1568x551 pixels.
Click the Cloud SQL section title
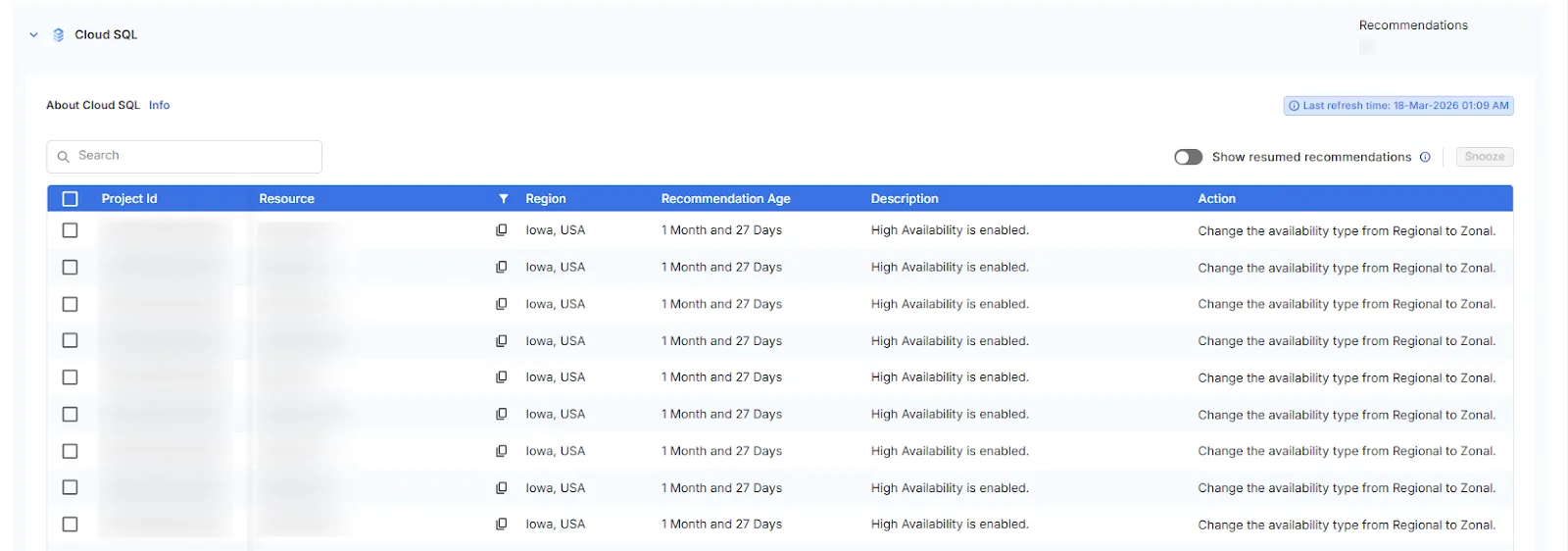pyautogui.click(x=106, y=34)
